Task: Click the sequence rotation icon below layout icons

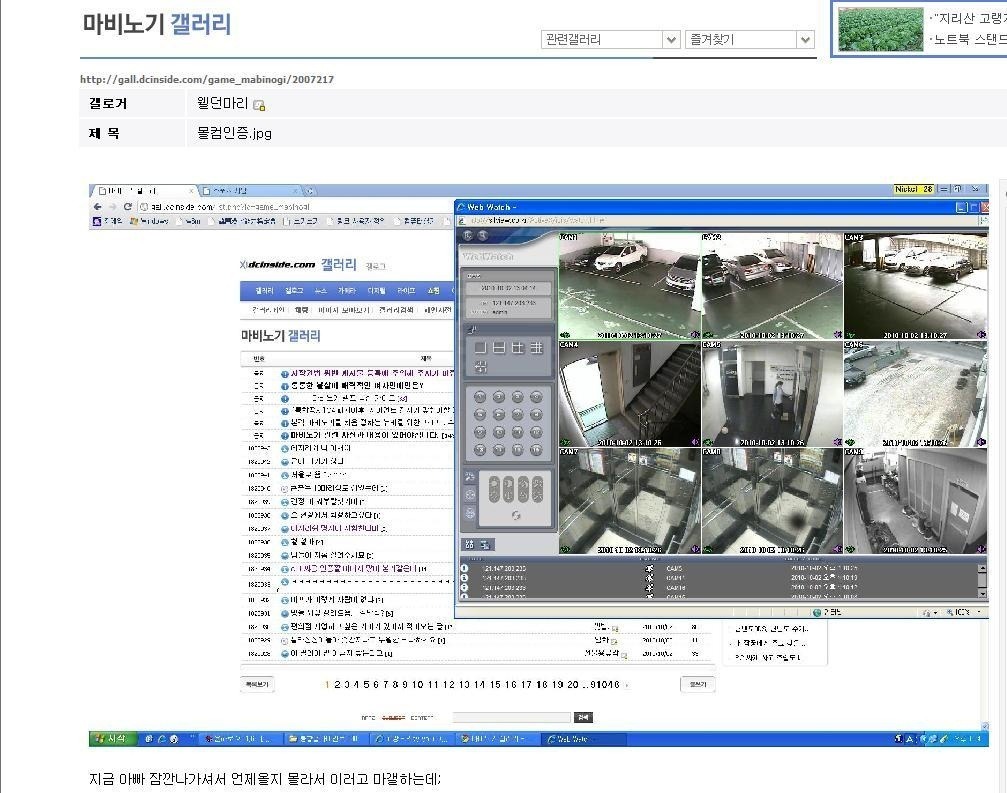Action: (x=480, y=367)
